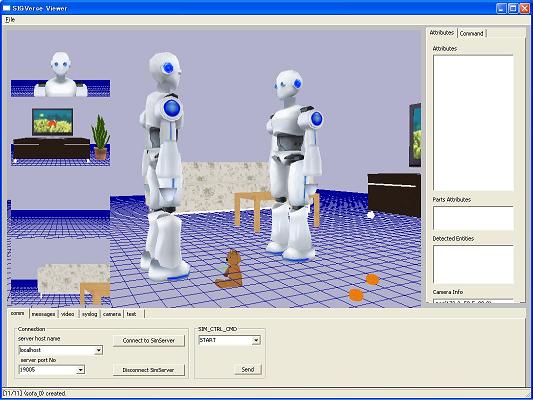Select the conn tab
533x400 pixels.
click(17, 313)
